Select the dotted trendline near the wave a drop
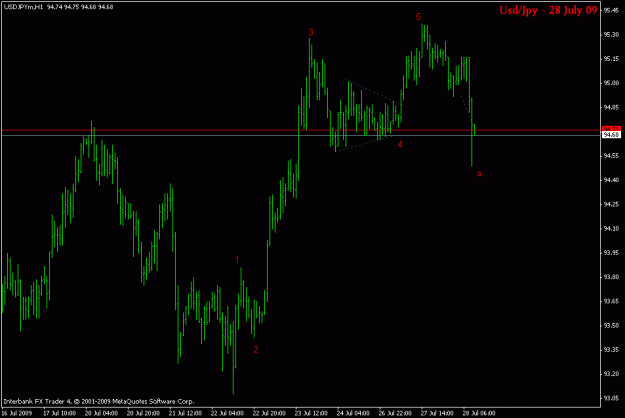Viewport: 625px width, 418px height. point(466,108)
